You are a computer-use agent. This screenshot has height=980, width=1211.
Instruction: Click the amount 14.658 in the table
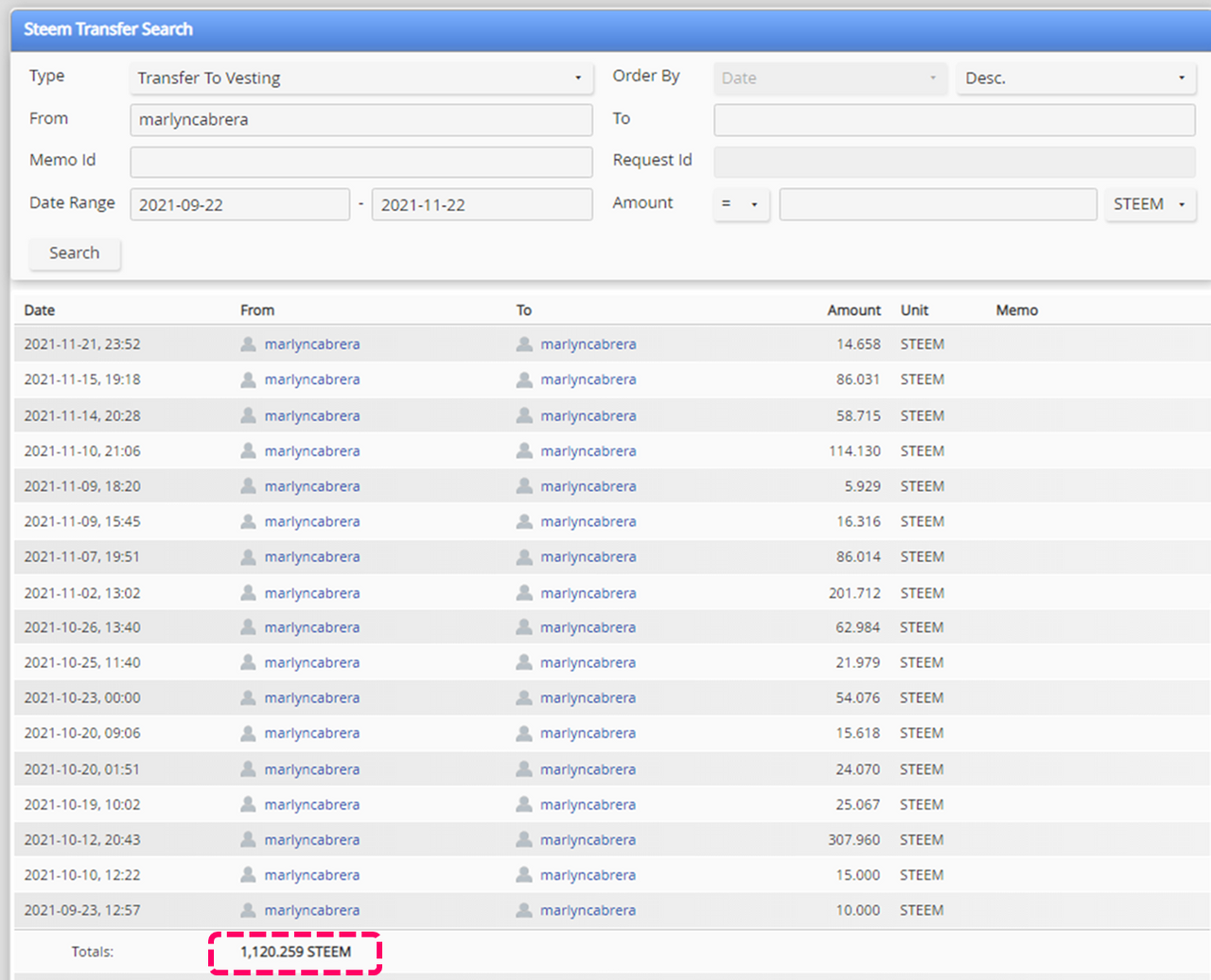point(858,344)
